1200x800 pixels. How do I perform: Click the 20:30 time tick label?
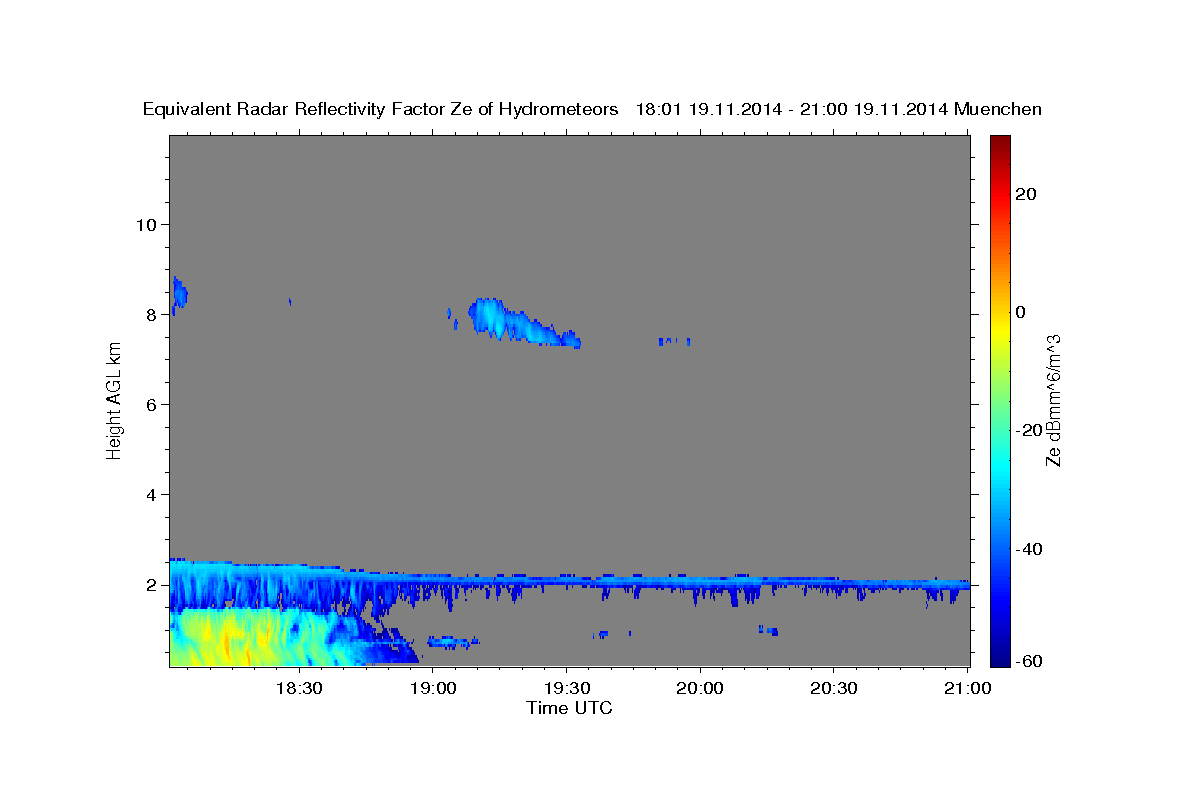point(834,688)
